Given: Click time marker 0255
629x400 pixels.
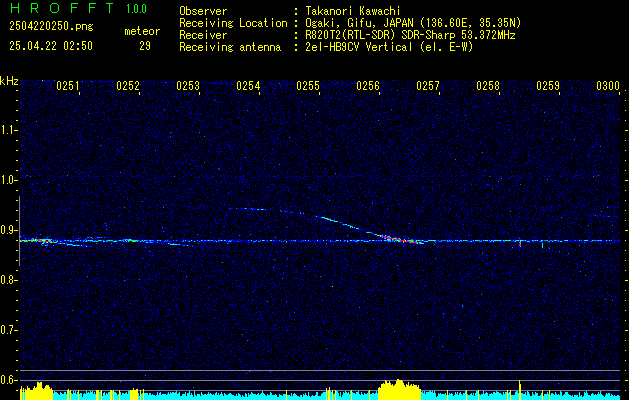Looking at the screenshot, I should 308,86.
